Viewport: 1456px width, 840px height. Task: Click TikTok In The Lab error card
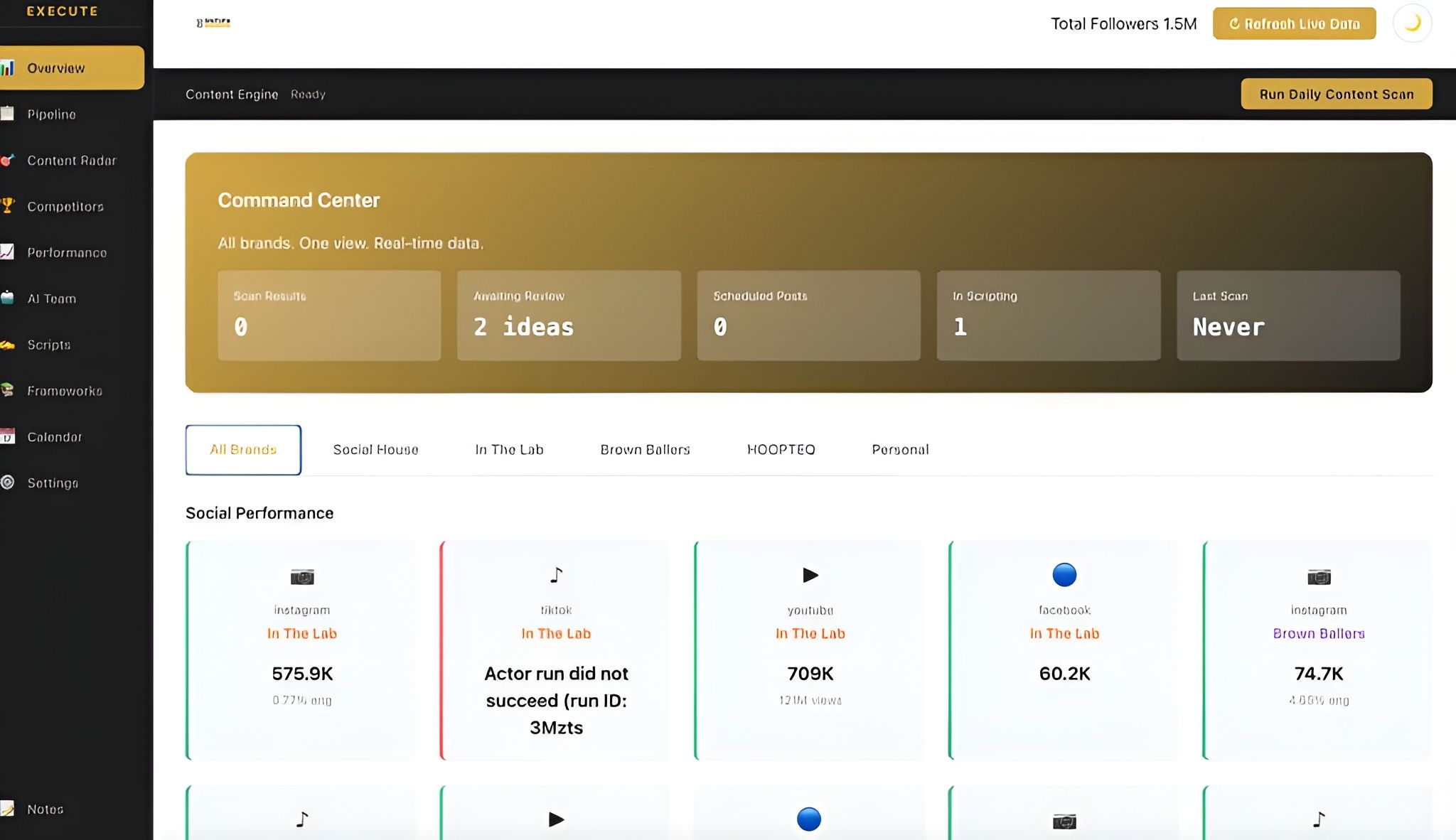[x=555, y=650]
